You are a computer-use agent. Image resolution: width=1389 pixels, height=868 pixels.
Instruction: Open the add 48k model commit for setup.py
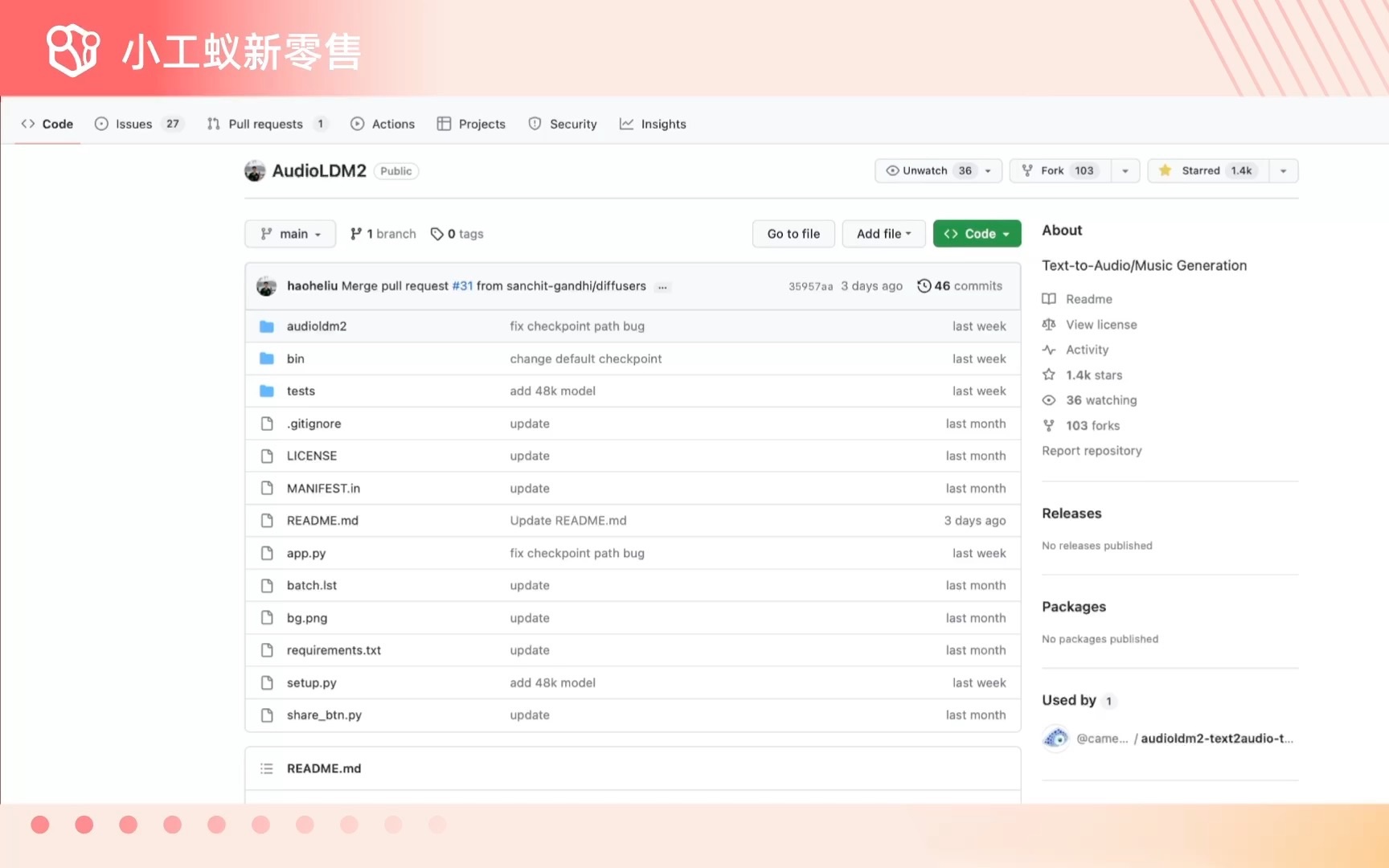[x=553, y=682]
